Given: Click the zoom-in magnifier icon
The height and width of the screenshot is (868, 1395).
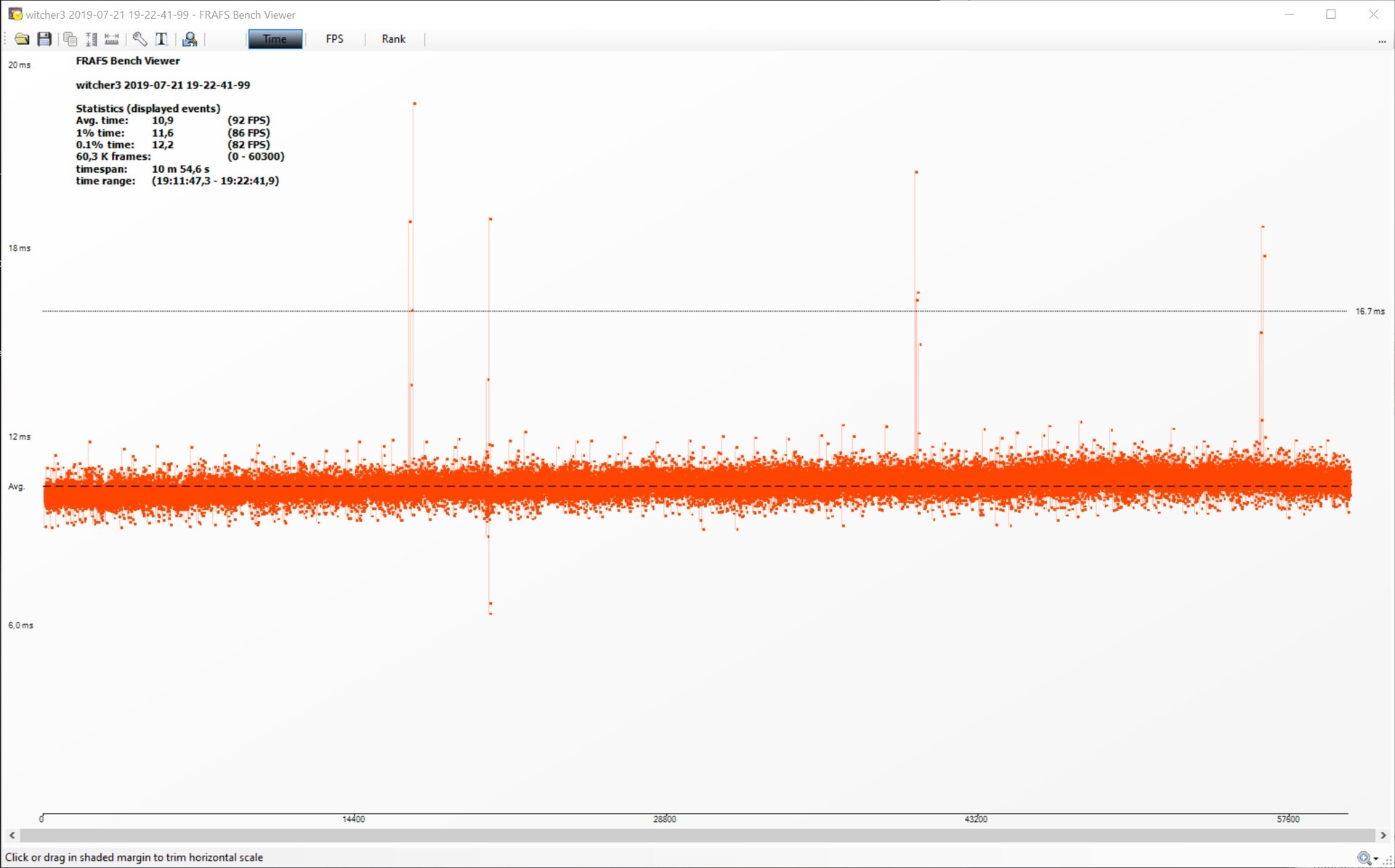Looking at the screenshot, I should point(1364,859).
